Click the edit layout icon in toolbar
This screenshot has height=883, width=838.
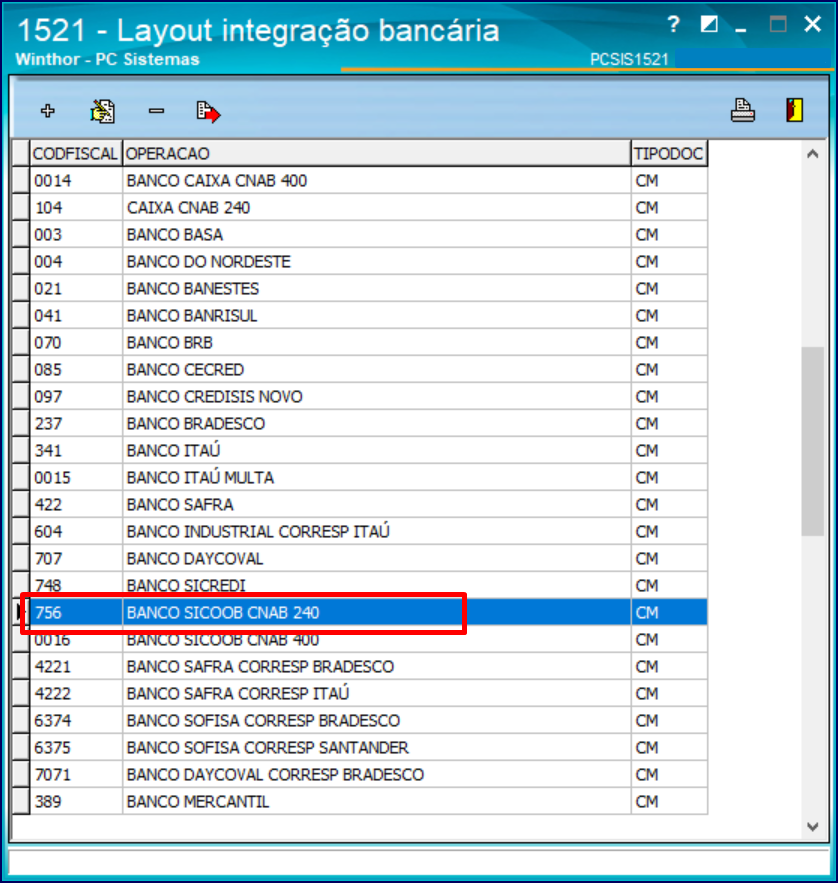pos(102,111)
